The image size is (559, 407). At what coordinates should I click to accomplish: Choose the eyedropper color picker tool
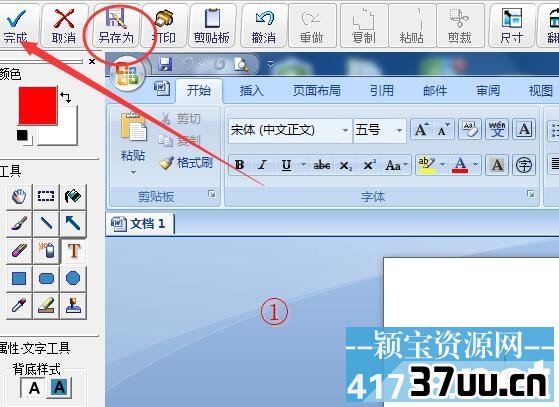(19, 305)
